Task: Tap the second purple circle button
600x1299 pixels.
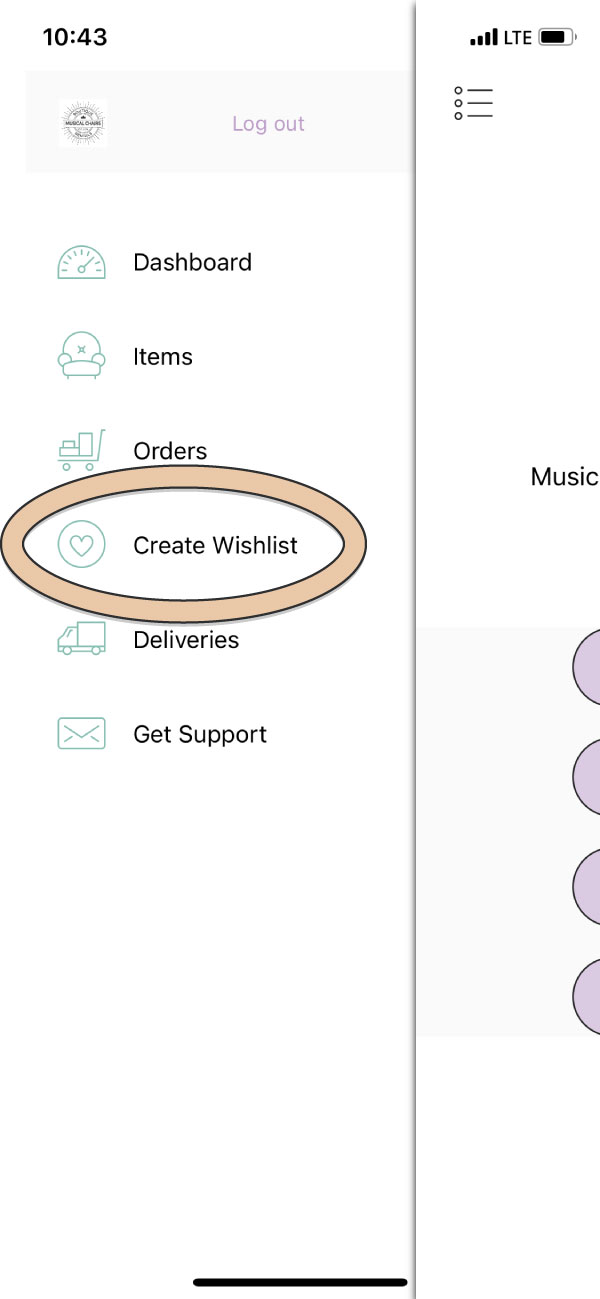Action: tap(587, 777)
